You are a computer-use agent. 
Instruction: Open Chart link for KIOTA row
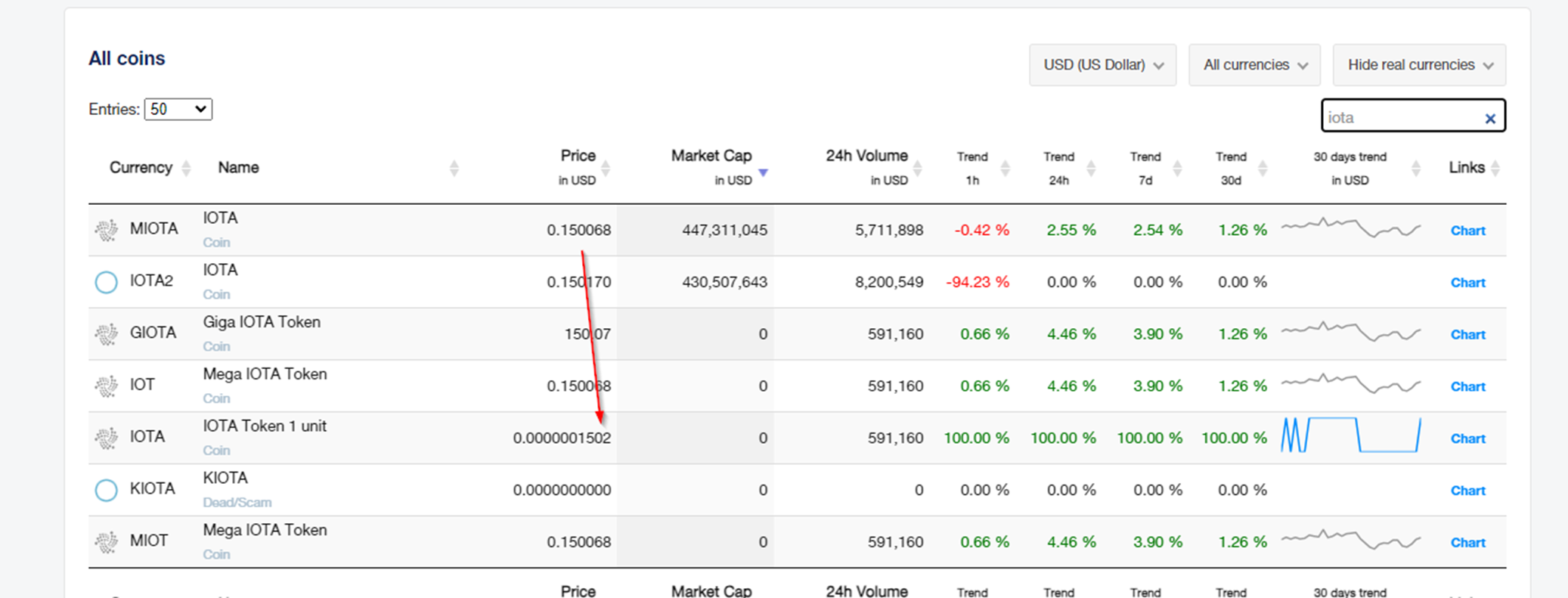[1467, 491]
